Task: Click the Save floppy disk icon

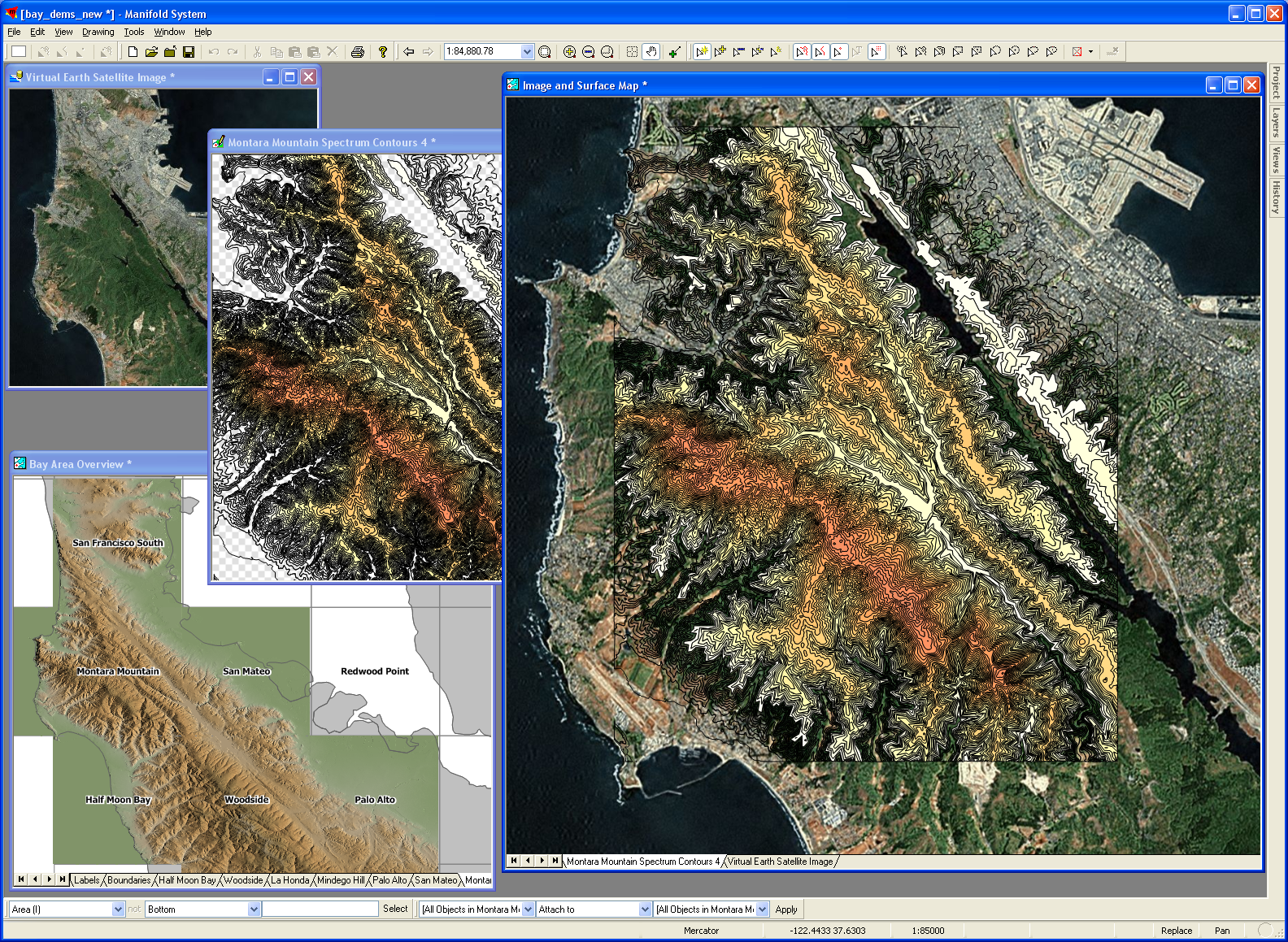Action: 189,52
